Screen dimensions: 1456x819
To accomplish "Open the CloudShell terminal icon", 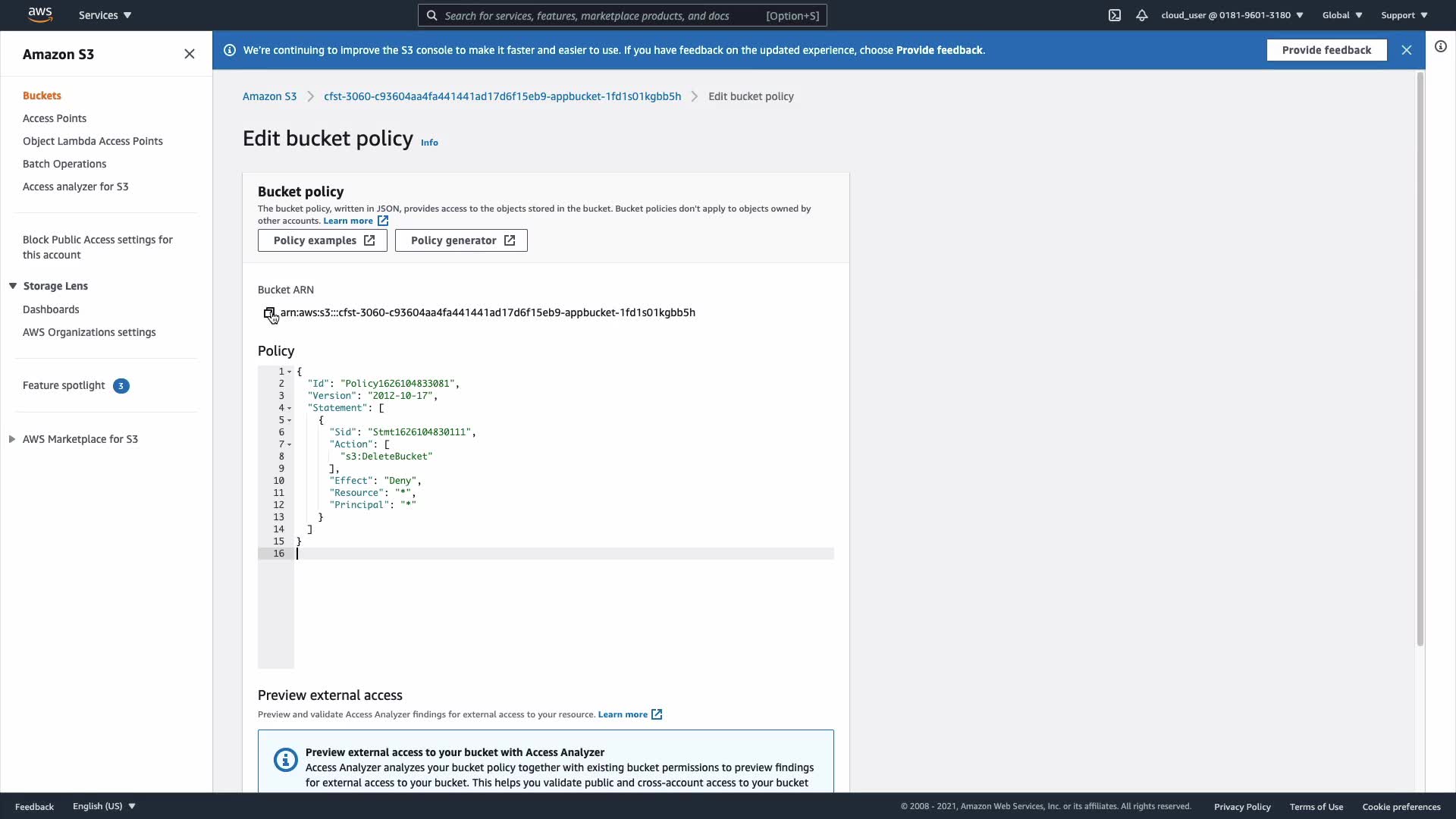I will [1114, 15].
